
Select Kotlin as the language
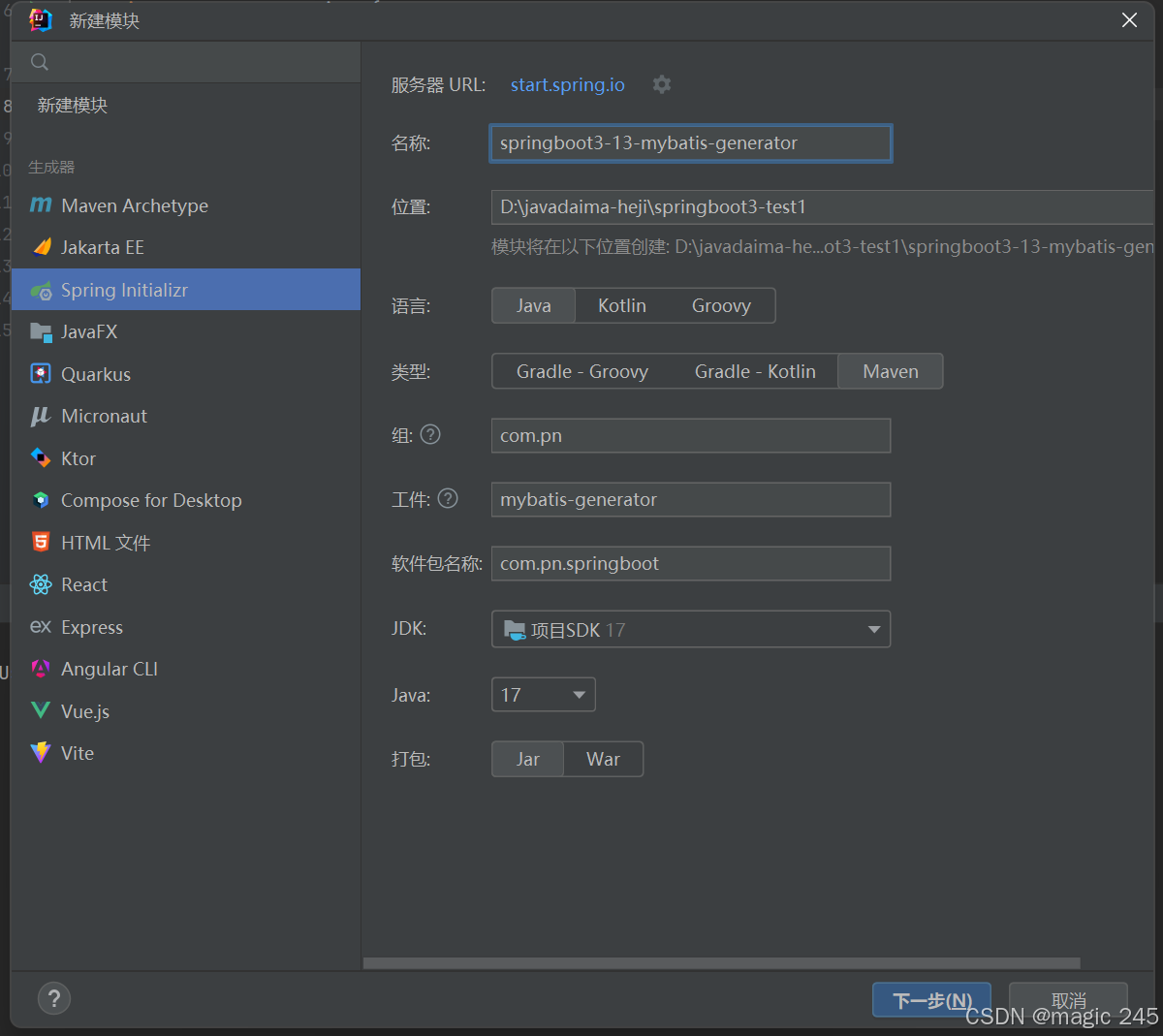(622, 305)
